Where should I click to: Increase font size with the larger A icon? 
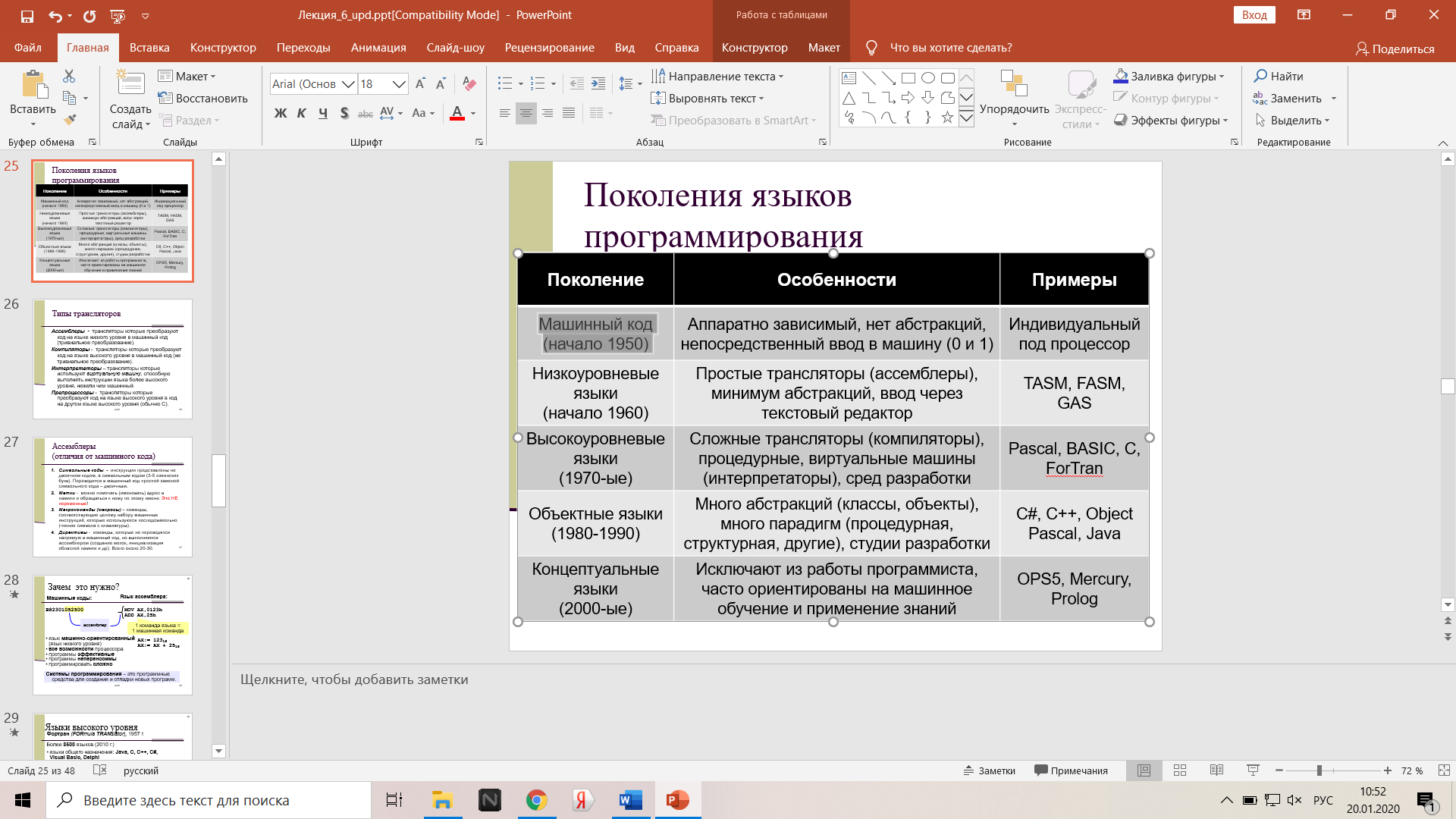point(420,83)
